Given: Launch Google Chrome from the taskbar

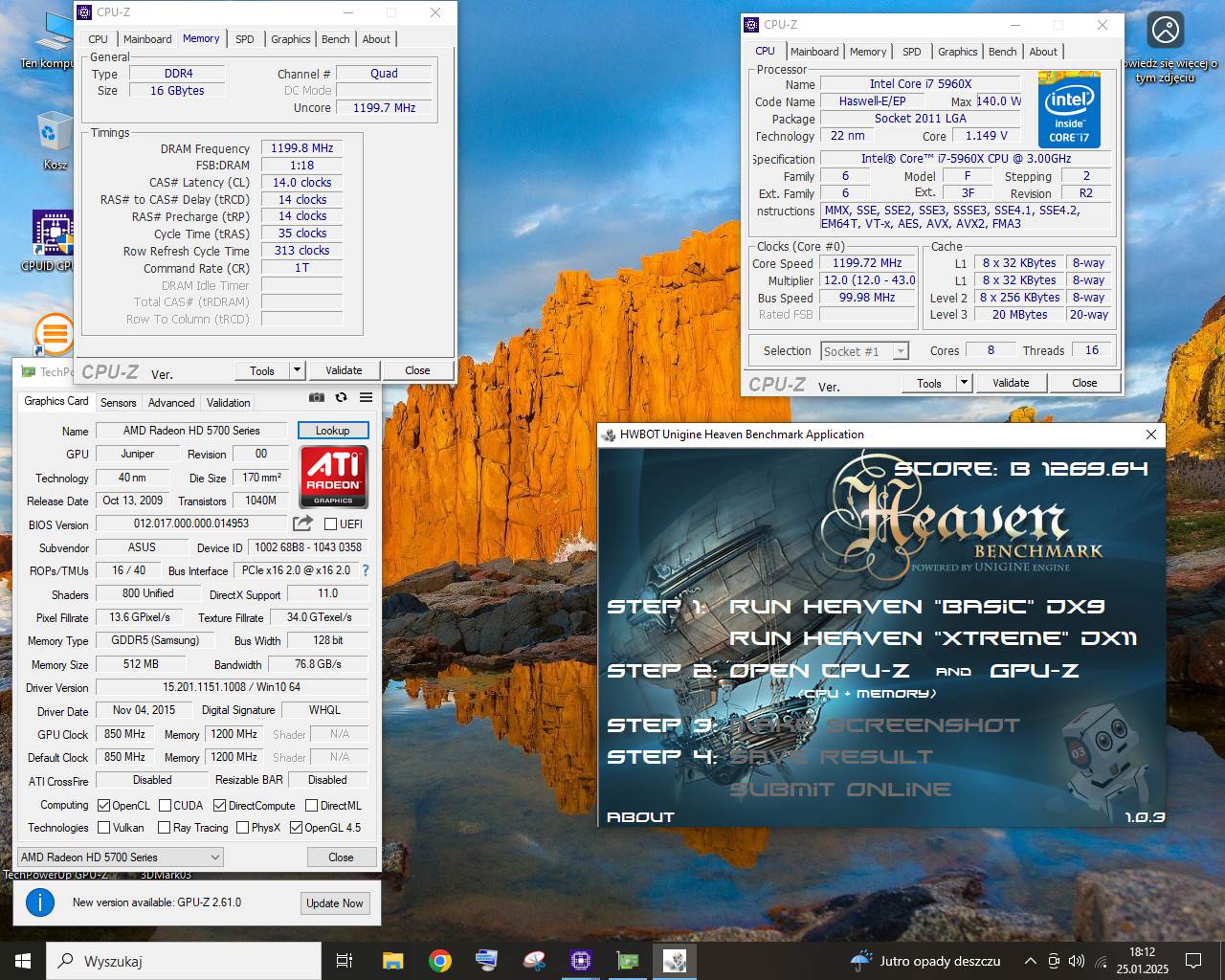Looking at the screenshot, I should pos(439,961).
